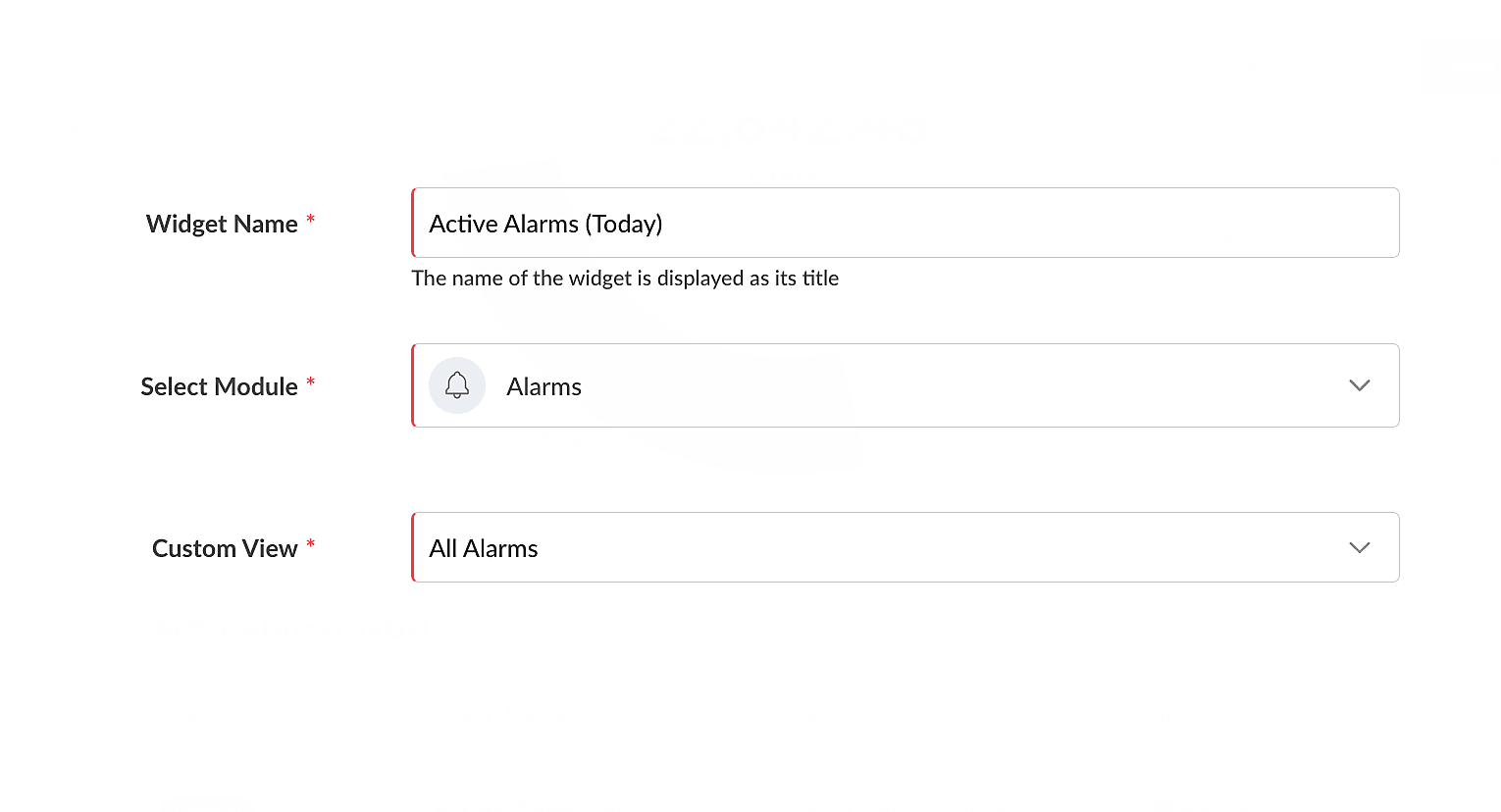Click inside the Widget Name text field
The image size is (1501, 812).
906,223
